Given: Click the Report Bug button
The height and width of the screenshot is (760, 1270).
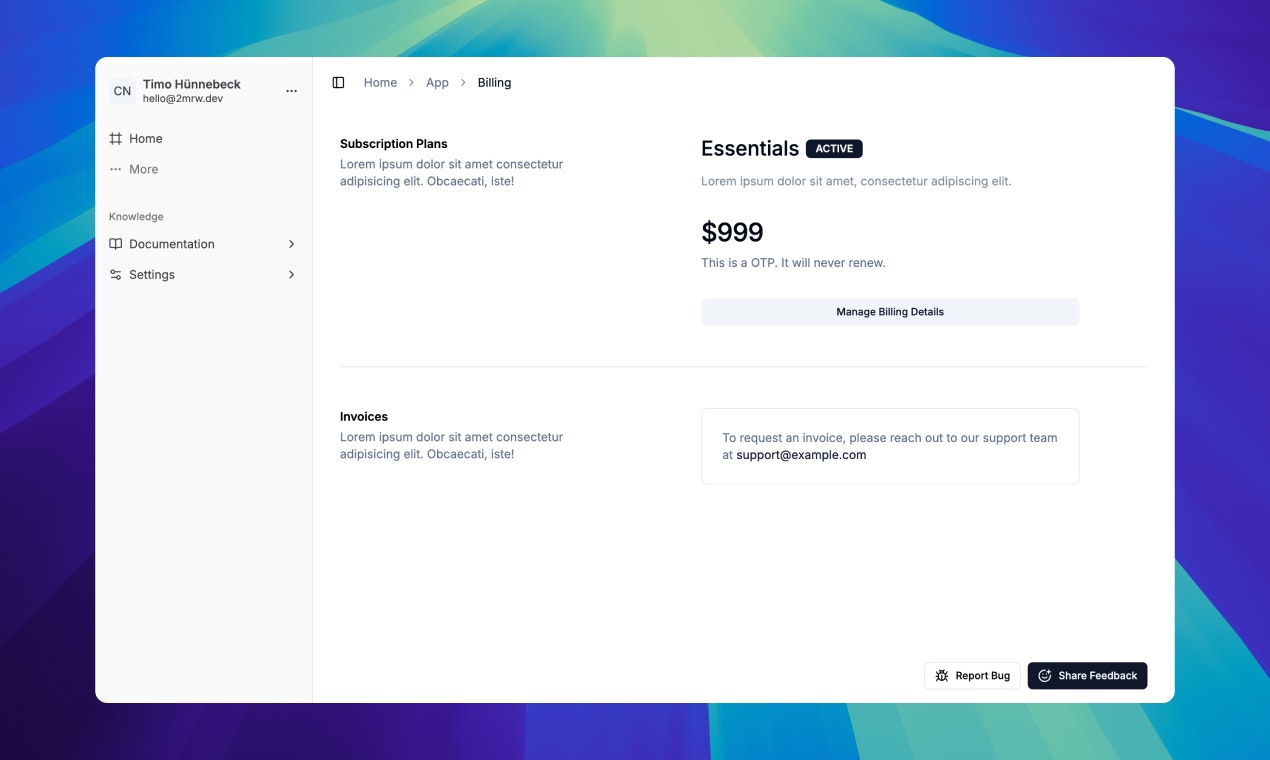Looking at the screenshot, I should click(x=972, y=676).
